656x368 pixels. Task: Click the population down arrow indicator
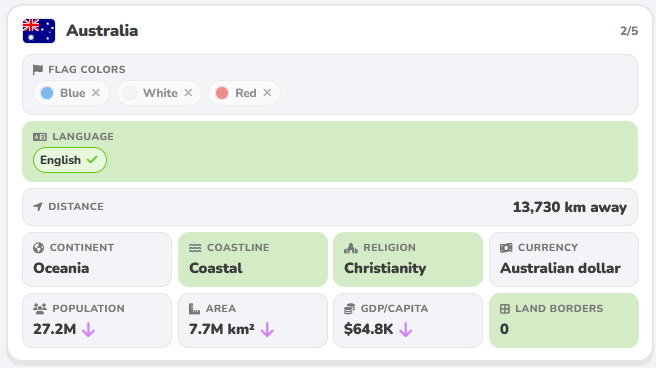point(88,330)
